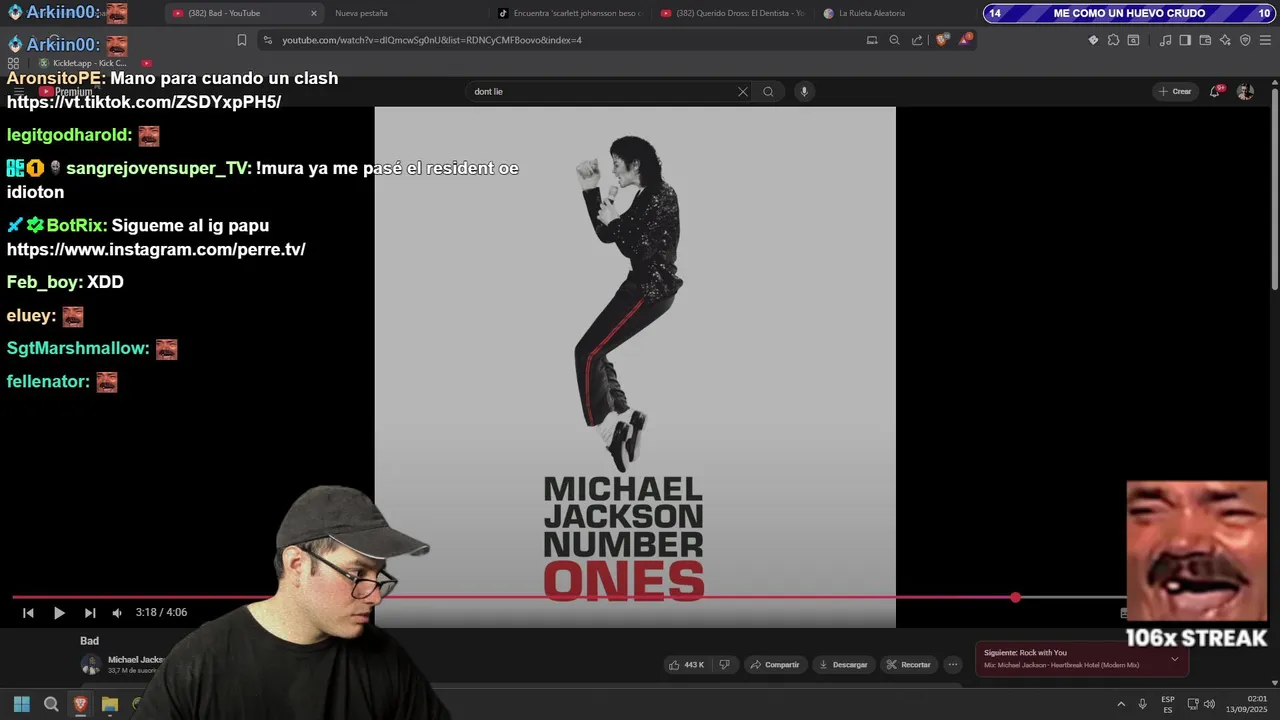The height and width of the screenshot is (720, 1280).
Task: Start voice search with microphone icon
Action: [803, 92]
